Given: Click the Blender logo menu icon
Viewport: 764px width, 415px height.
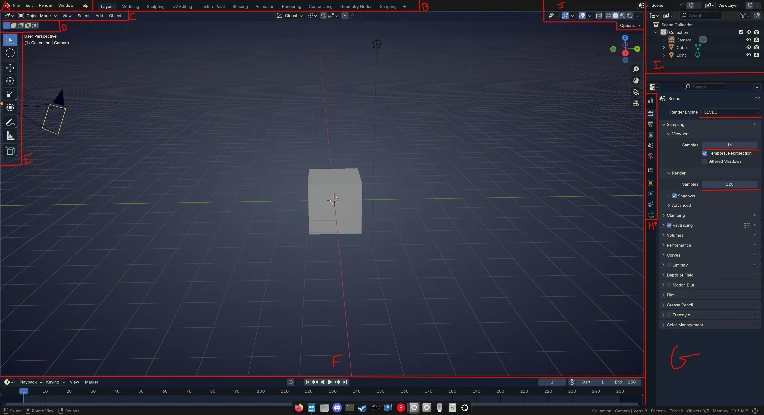Looking at the screenshot, I should pos(6,6).
